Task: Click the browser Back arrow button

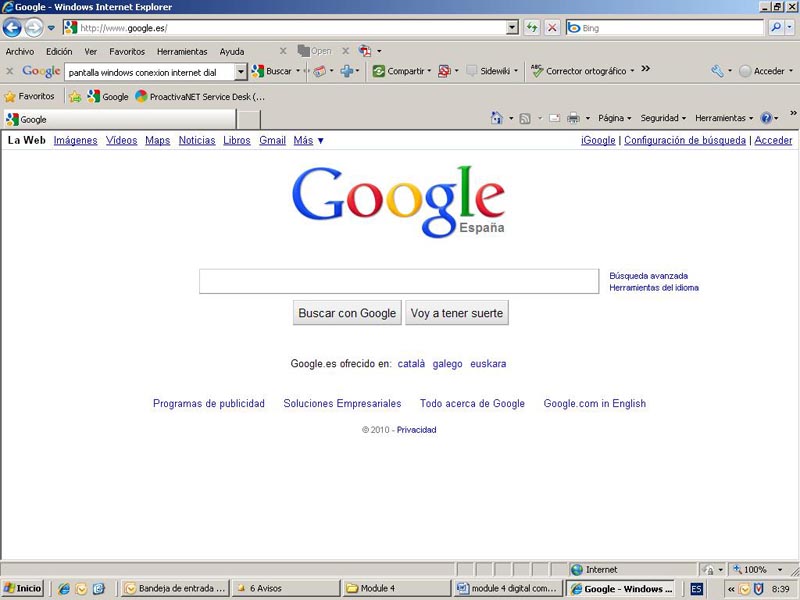Action: 12,28
